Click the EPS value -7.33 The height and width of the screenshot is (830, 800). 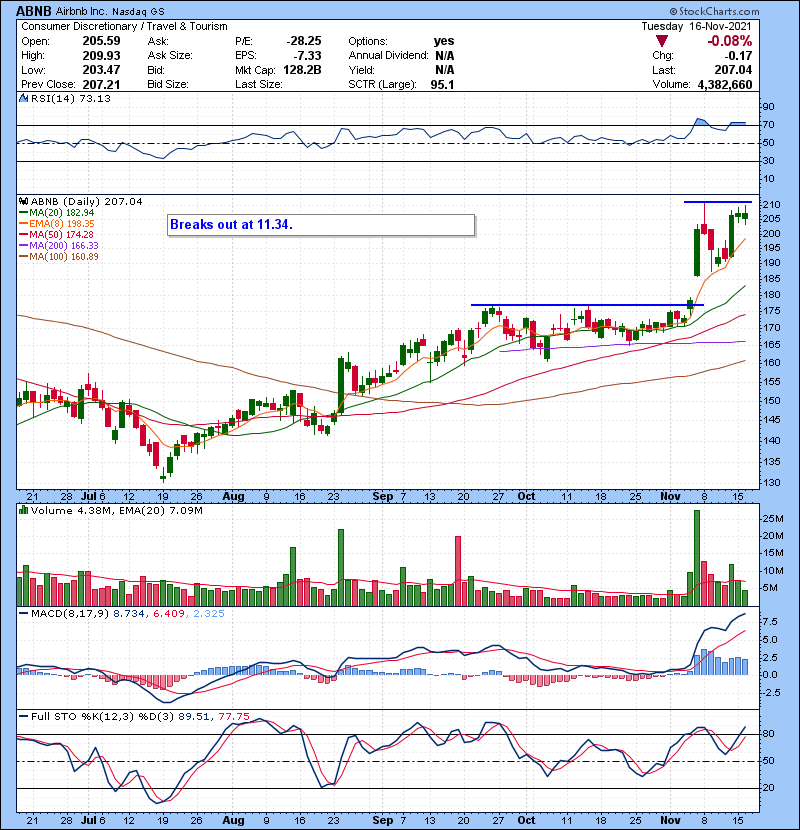coord(308,56)
